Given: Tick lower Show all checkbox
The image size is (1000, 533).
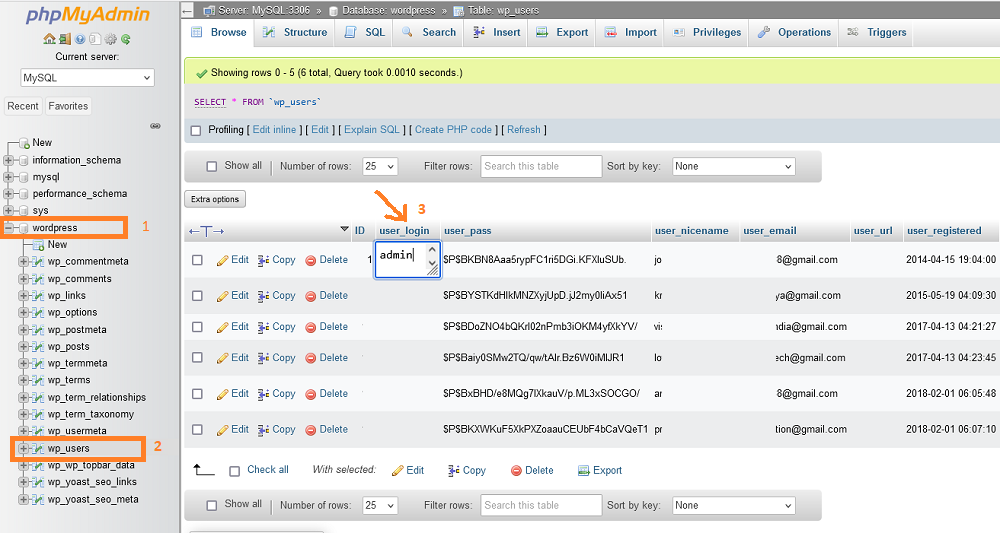Looking at the screenshot, I should [212, 505].
